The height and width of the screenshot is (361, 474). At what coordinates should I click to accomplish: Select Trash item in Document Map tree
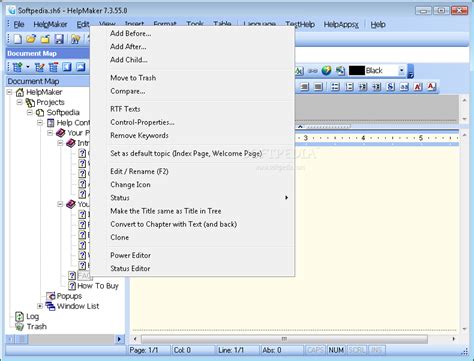pos(36,326)
